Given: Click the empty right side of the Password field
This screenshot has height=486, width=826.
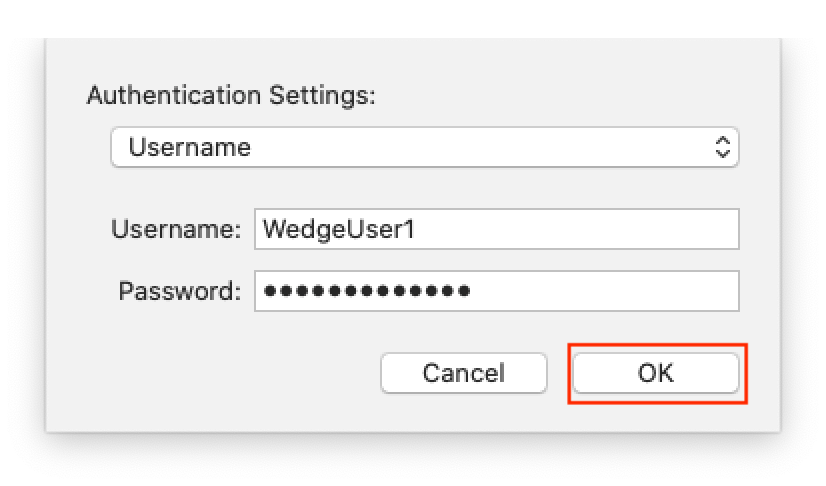Looking at the screenshot, I should pos(620,291).
